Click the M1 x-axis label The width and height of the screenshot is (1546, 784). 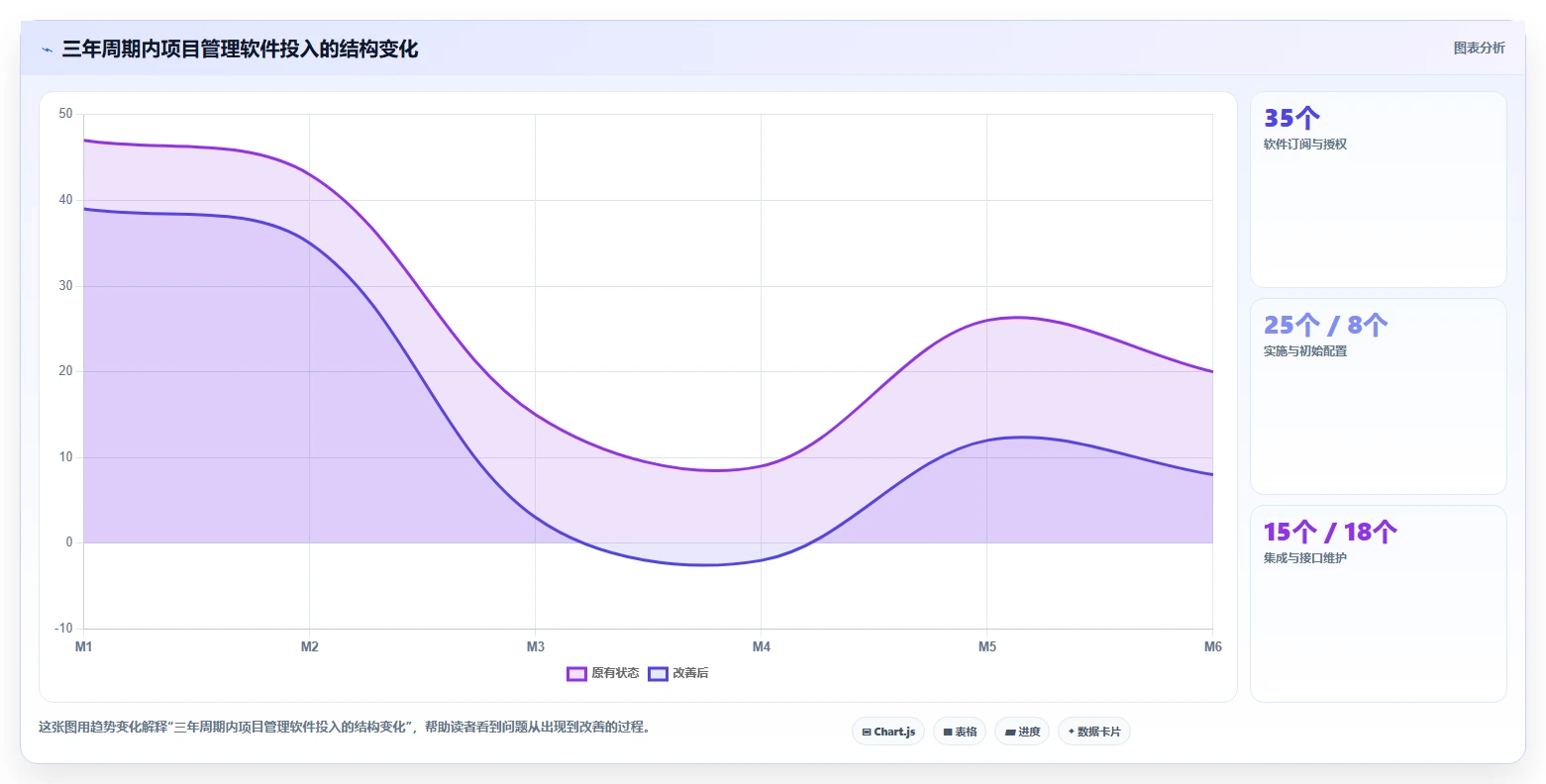point(84,646)
